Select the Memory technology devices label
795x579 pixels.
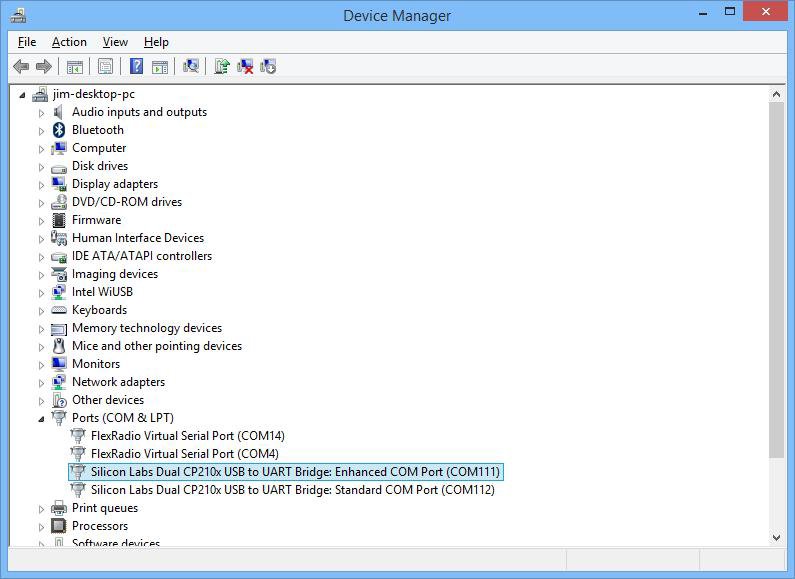pos(147,328)
